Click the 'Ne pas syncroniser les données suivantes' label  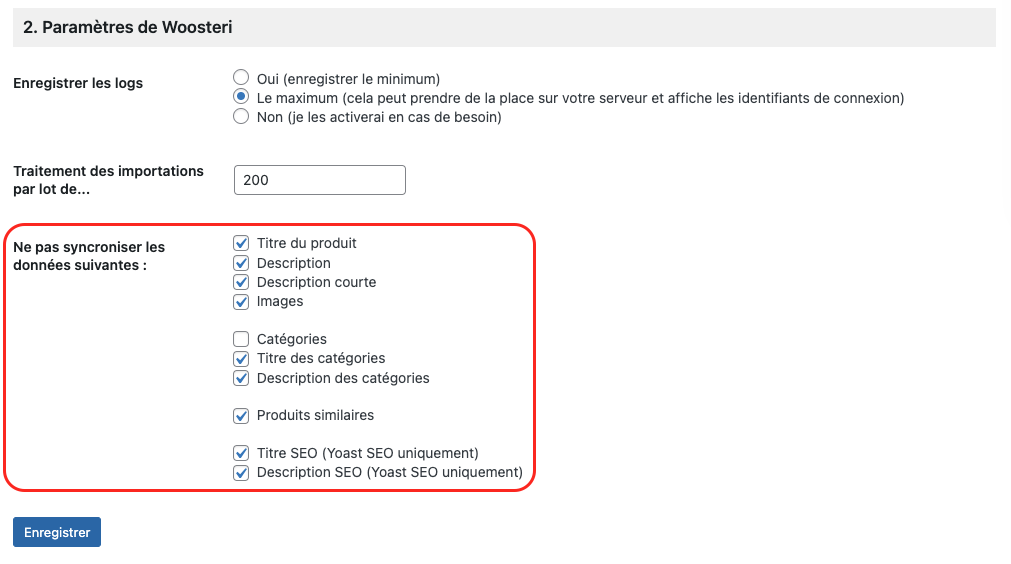point(89,256)
